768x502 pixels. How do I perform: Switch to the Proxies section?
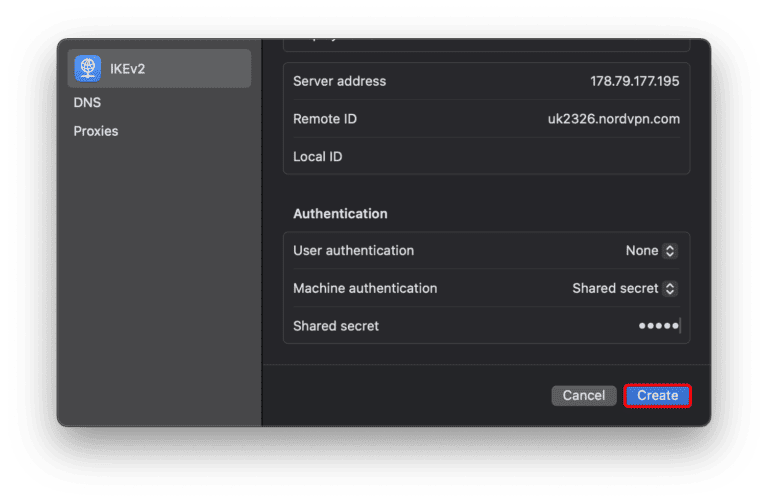click(96, 131)
